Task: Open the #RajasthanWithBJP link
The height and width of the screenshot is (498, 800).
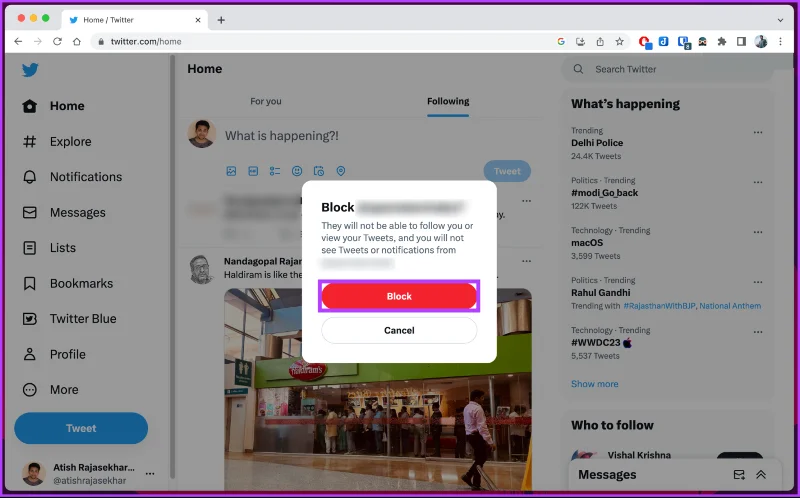Action: coord(659,306)
